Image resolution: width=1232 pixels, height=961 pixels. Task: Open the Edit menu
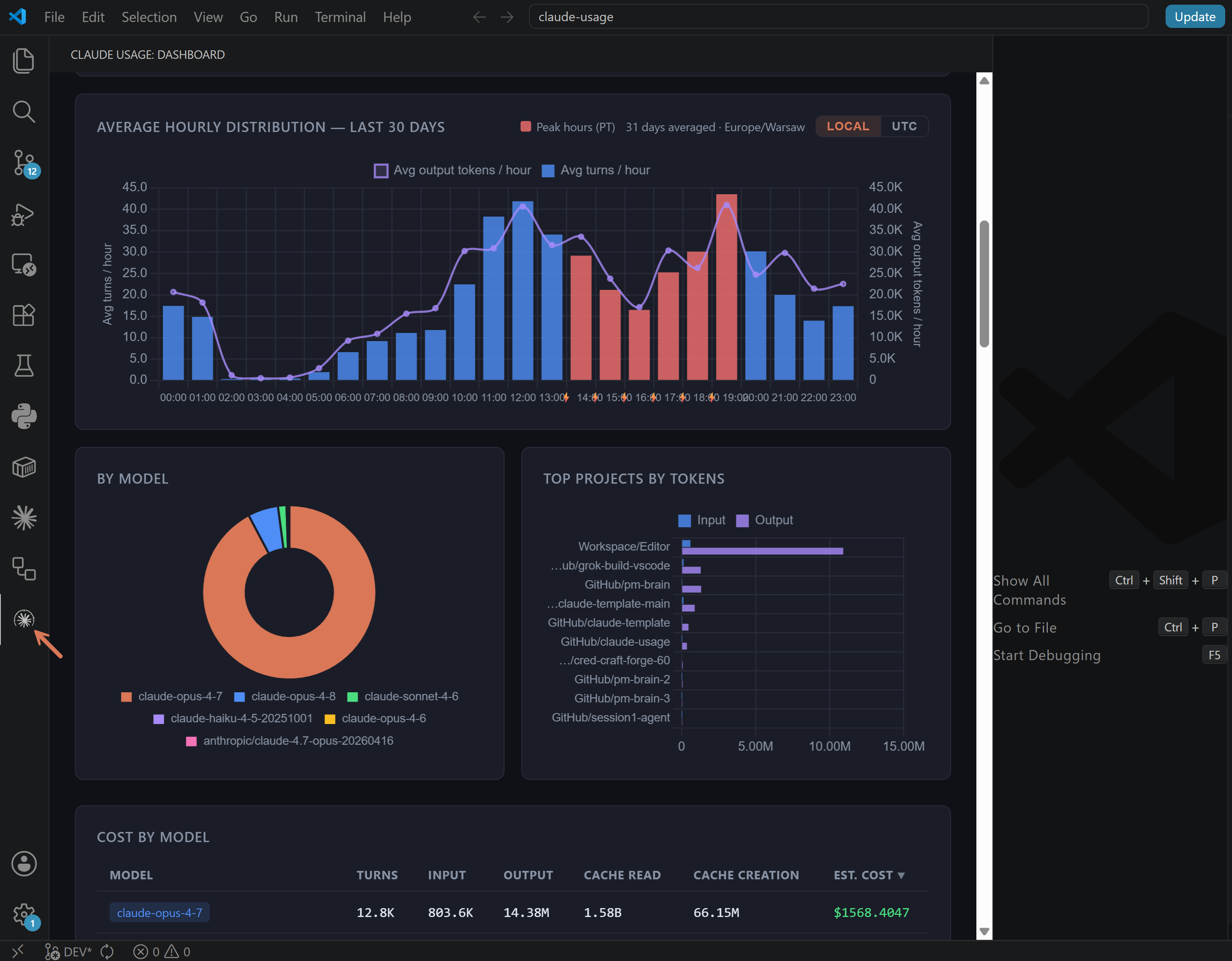(93, 17)
